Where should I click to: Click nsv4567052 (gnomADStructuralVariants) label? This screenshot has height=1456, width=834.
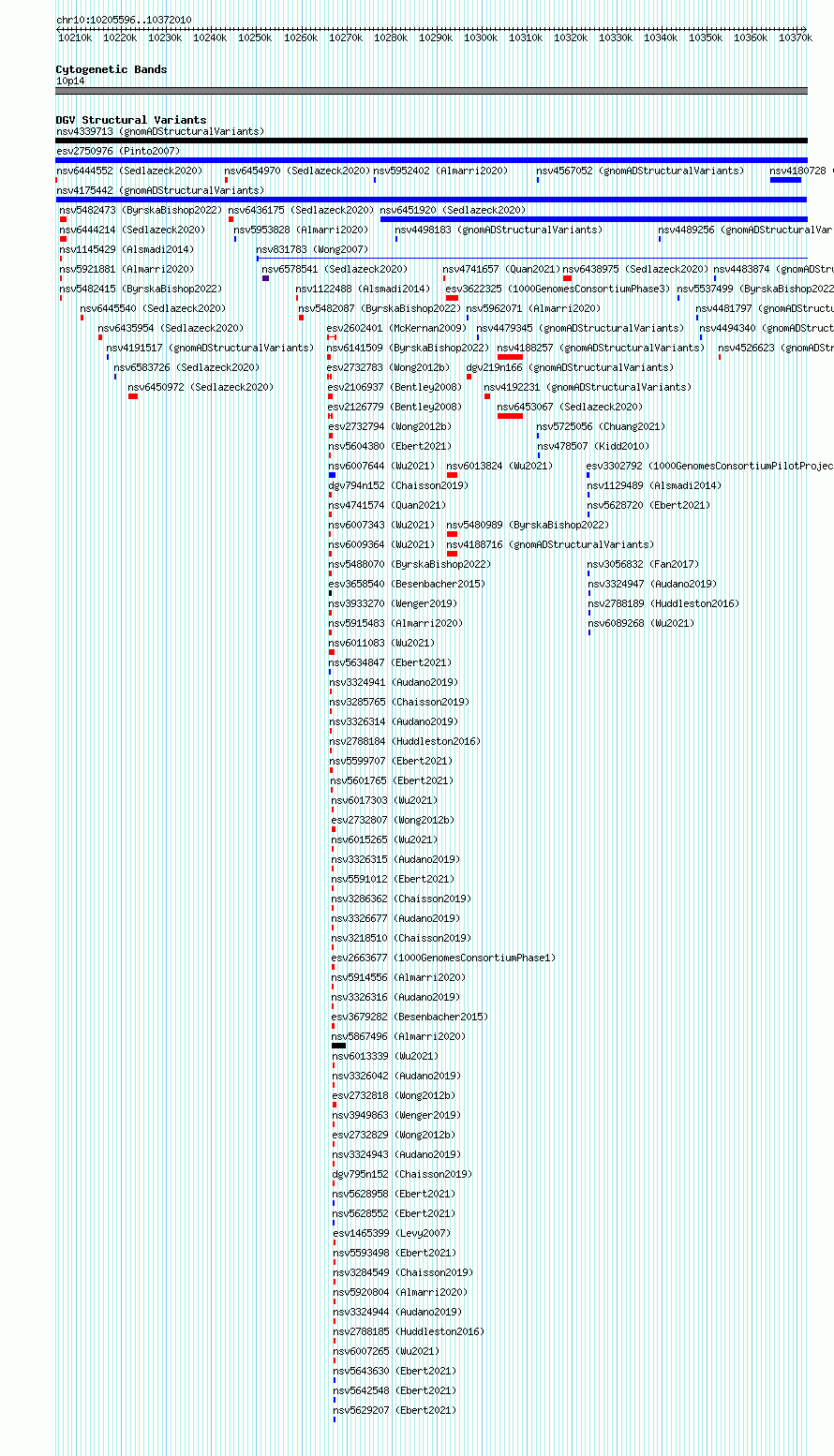click(x=640, y=171)
